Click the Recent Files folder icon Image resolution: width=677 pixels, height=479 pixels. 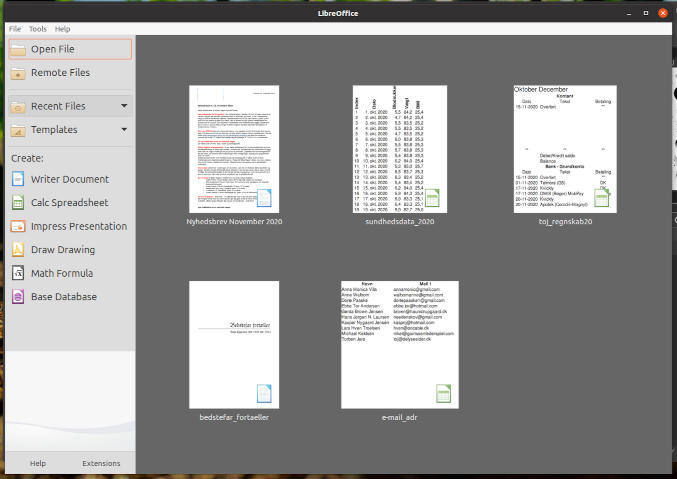coord(18,106)
